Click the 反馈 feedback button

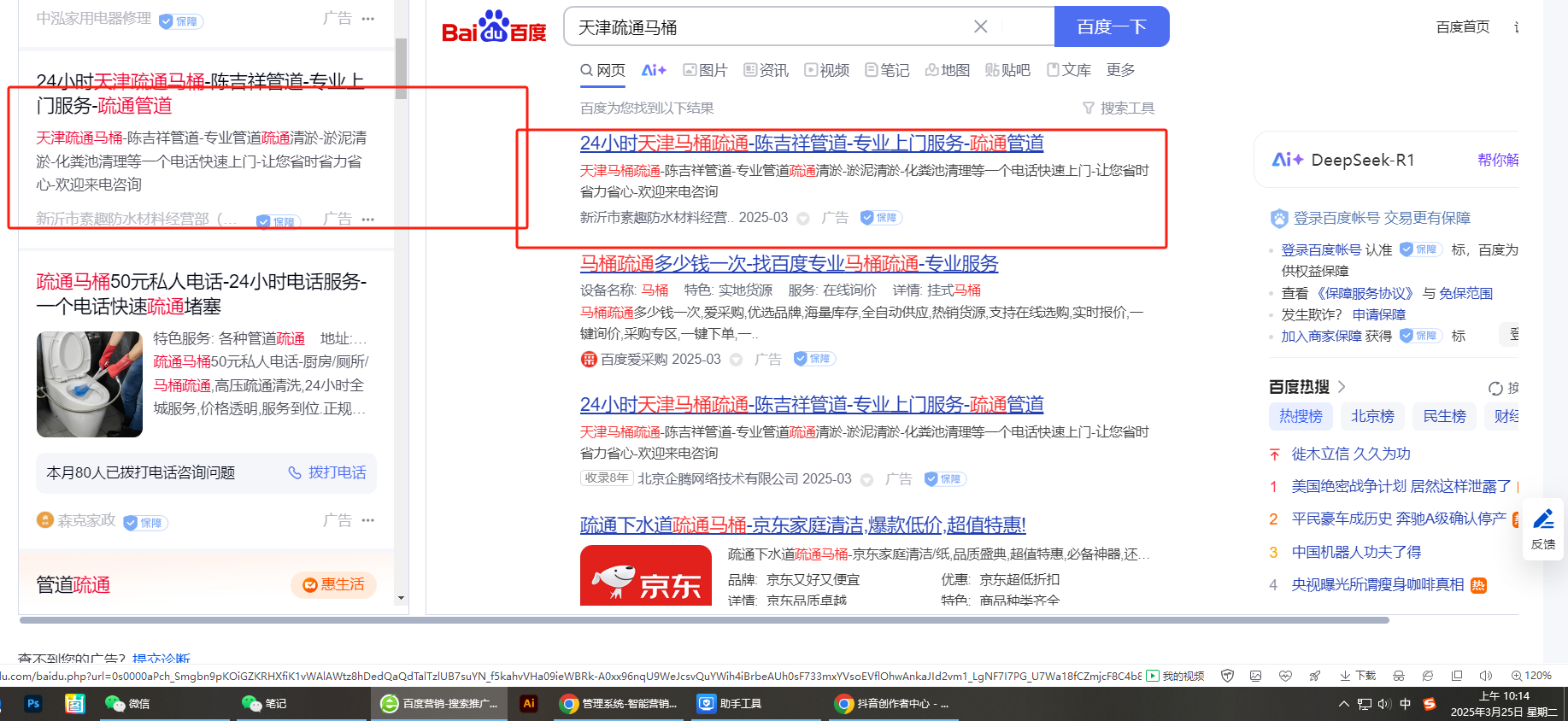1543,530
